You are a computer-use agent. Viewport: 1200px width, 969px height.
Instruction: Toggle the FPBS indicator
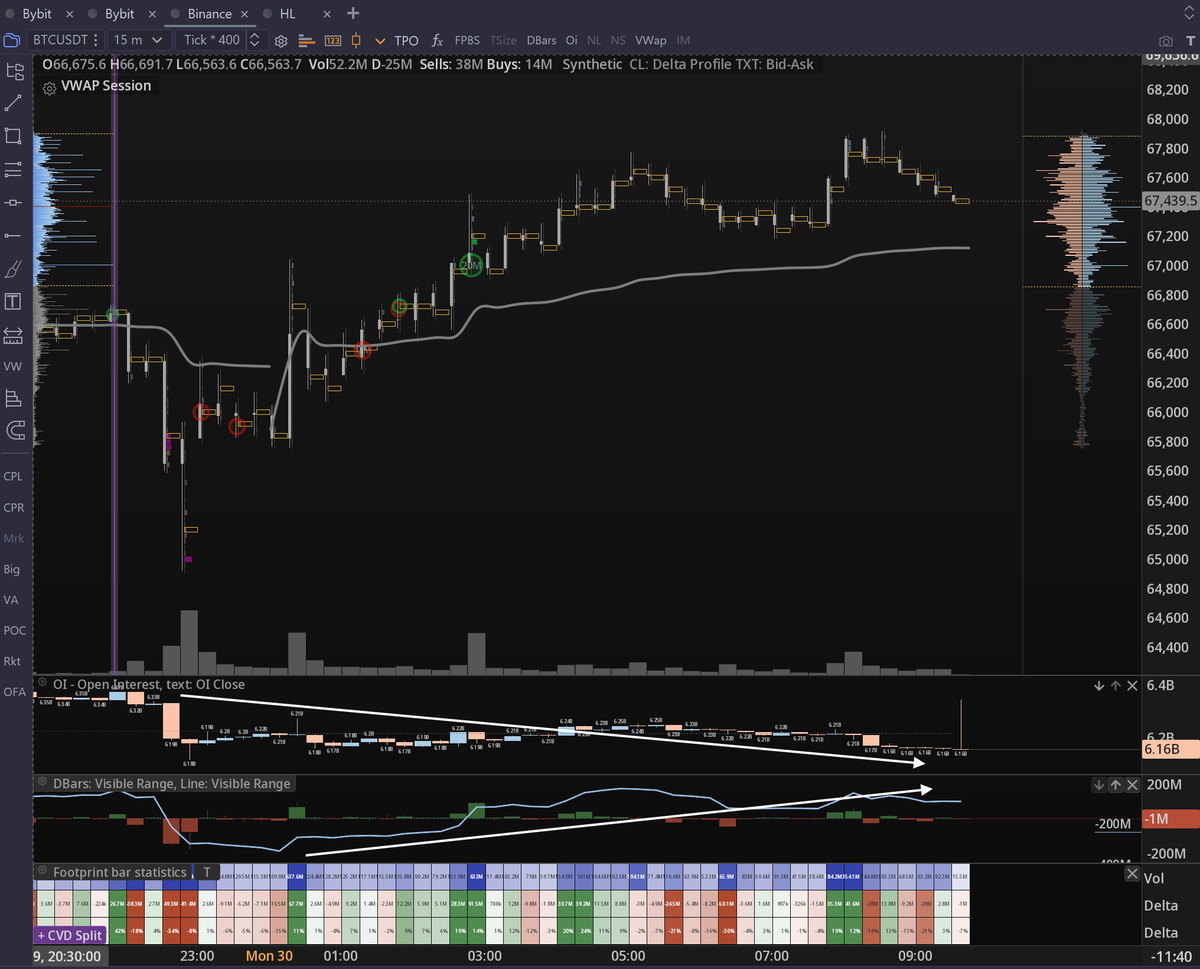(467, 41)
